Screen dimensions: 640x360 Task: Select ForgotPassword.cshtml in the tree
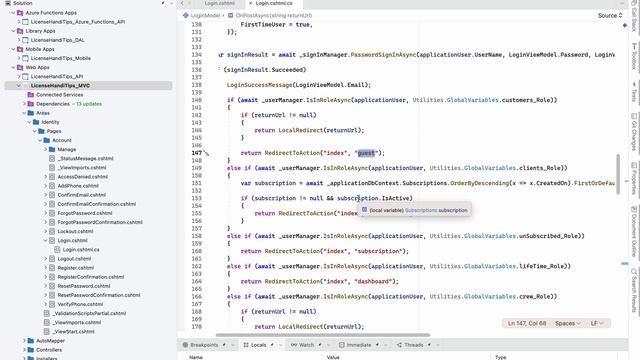[x=85, y=213]
